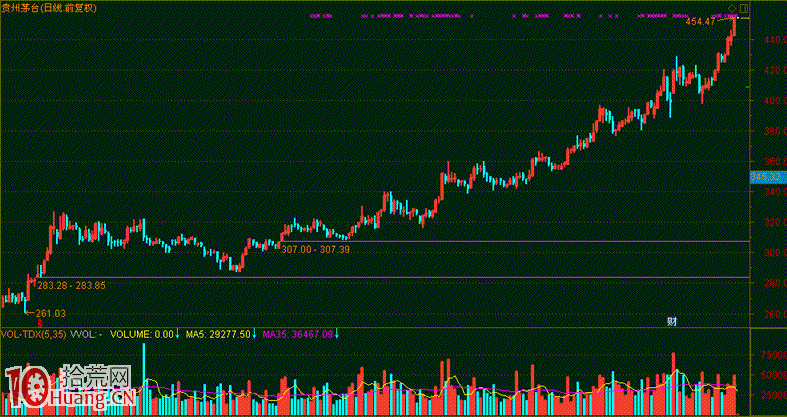This screenshot has width=787, height=417.
Task: Click the split-window rectangle icon at top-right
Action: click(x=744, y=8)
